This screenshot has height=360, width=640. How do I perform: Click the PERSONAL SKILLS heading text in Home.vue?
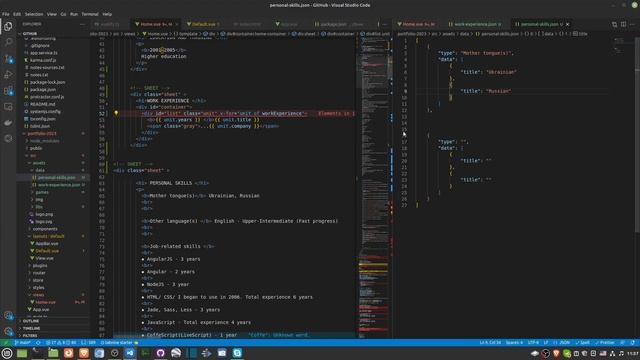point(171,183)
